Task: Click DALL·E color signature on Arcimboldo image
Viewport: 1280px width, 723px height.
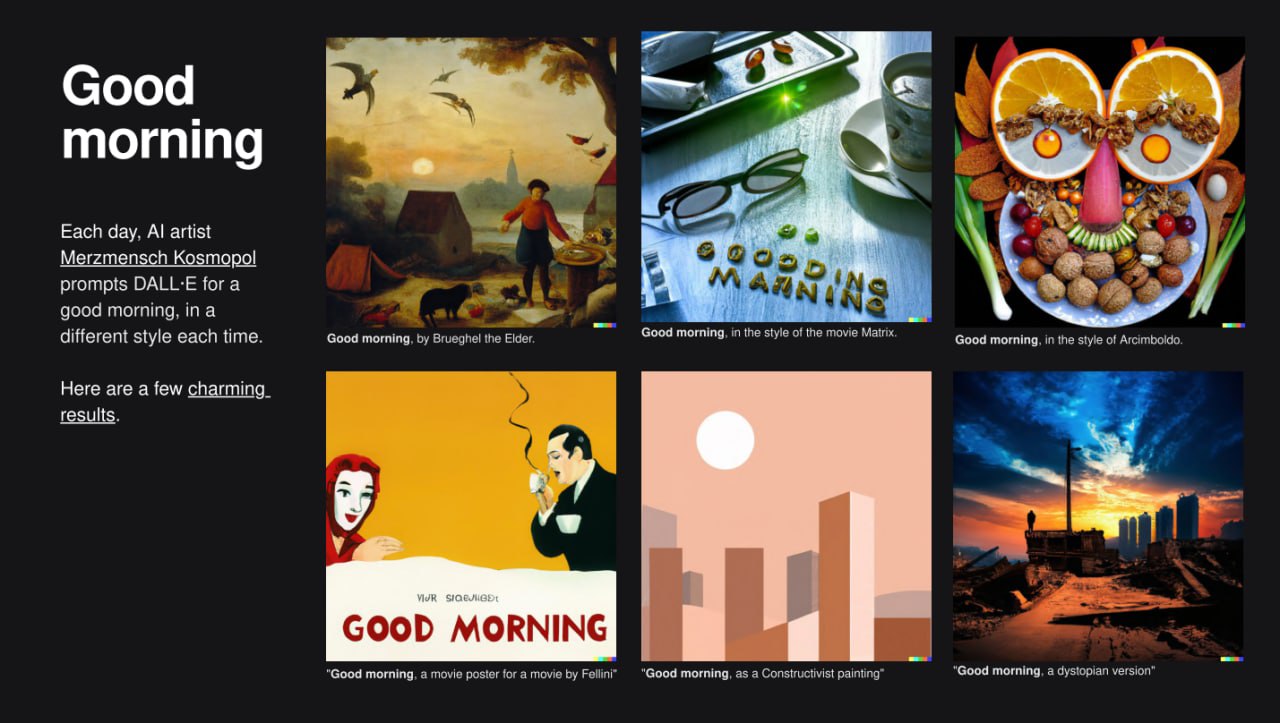Action: click(1234, 325)
